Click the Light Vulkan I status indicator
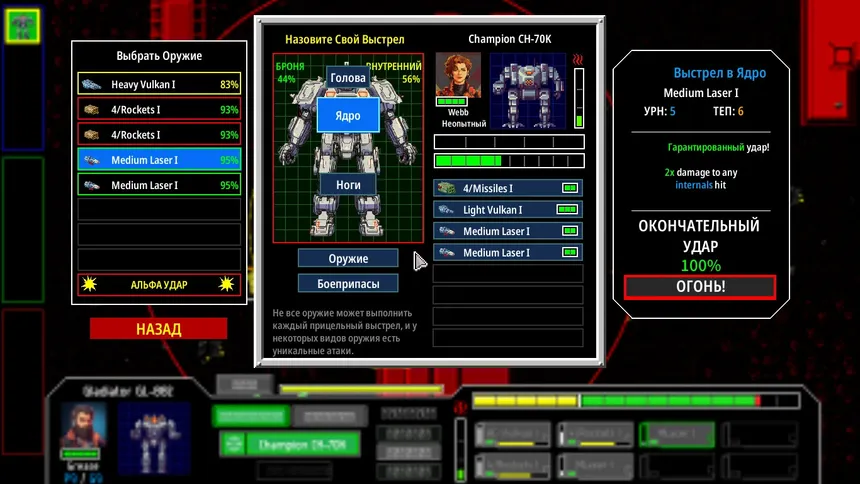This screenshot has width=860, height=484. tap(567, 210)
